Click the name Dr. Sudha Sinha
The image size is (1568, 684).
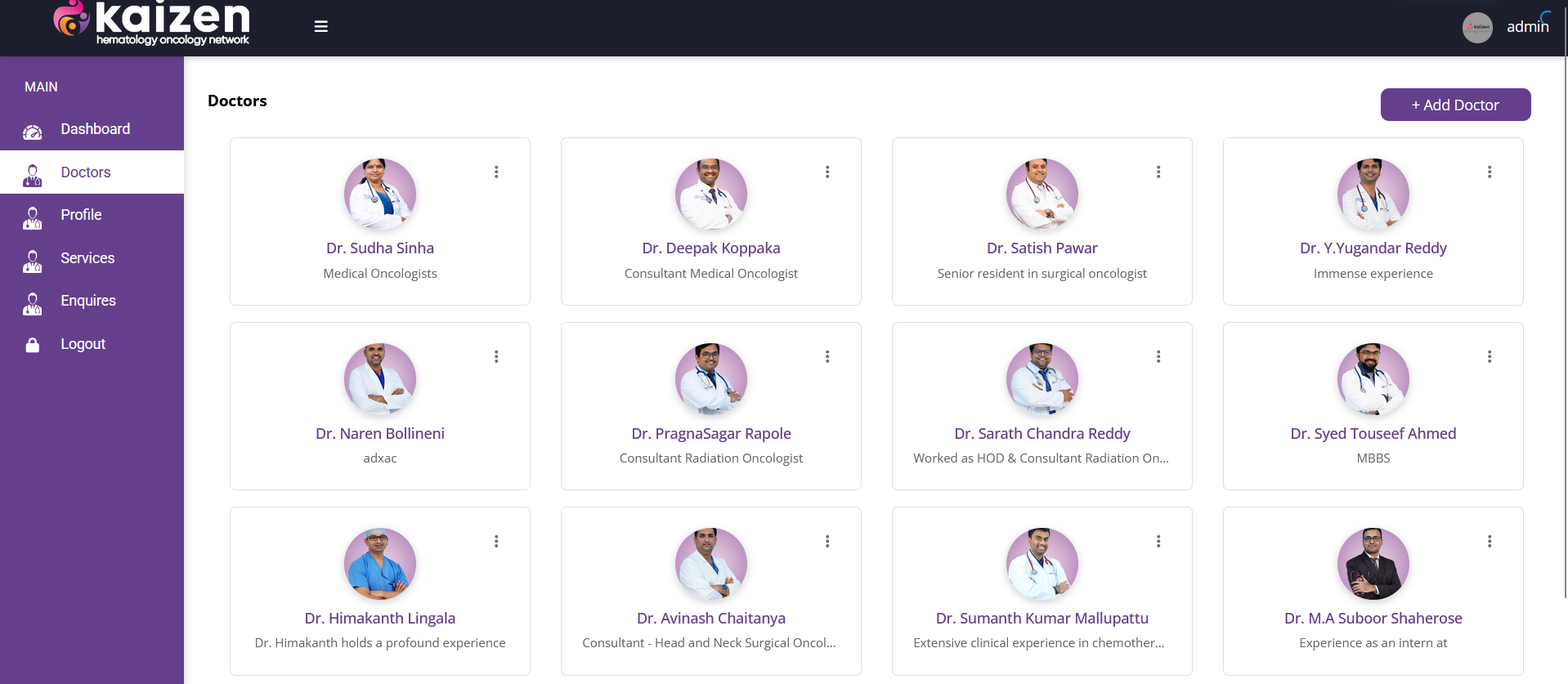point(380,248)
